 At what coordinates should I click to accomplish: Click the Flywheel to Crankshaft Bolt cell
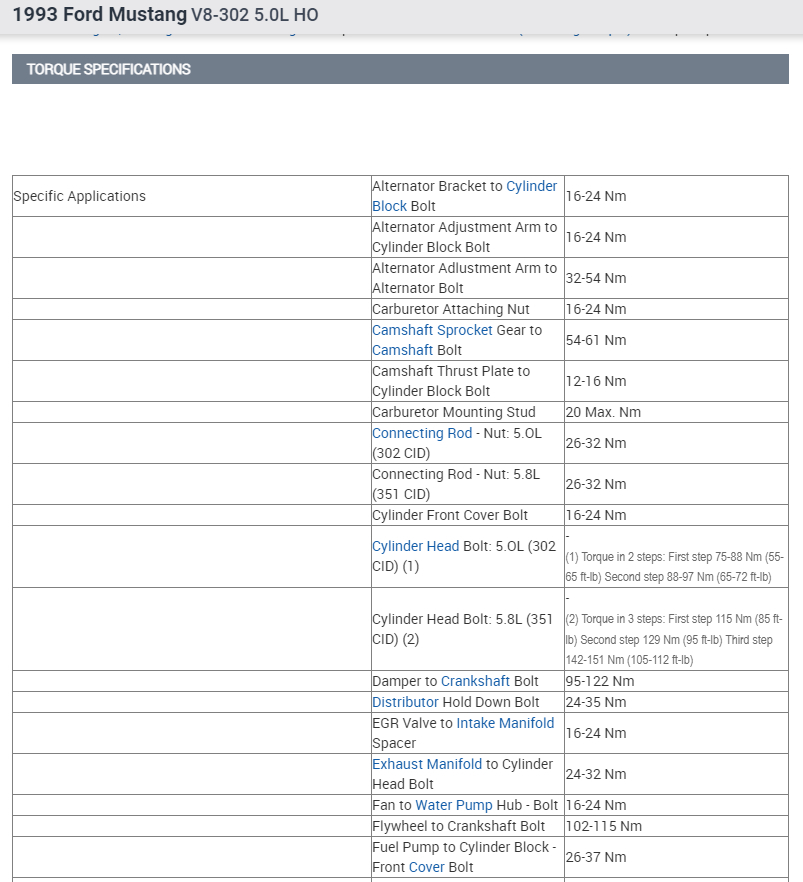459,826
